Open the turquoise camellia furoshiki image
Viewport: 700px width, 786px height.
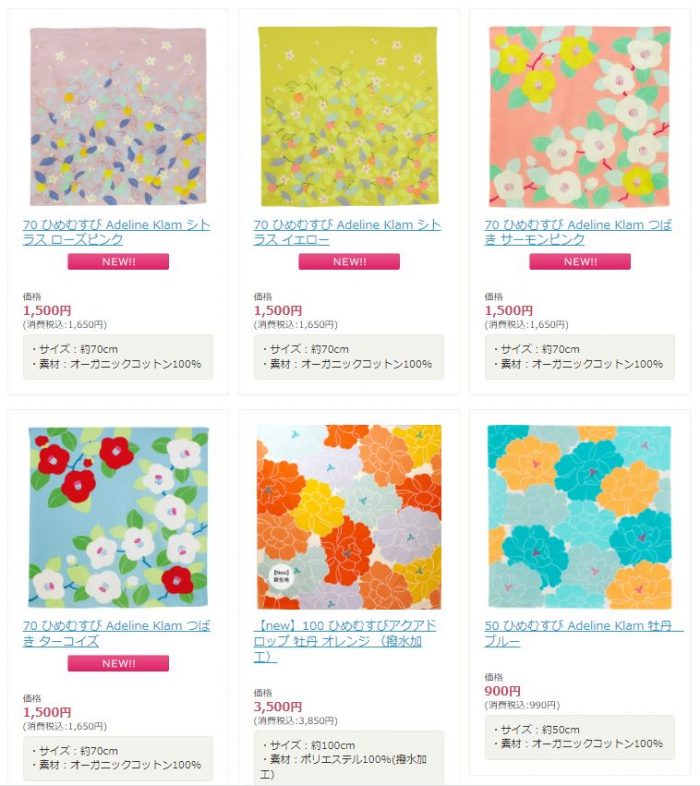click(x=118, y=517)
